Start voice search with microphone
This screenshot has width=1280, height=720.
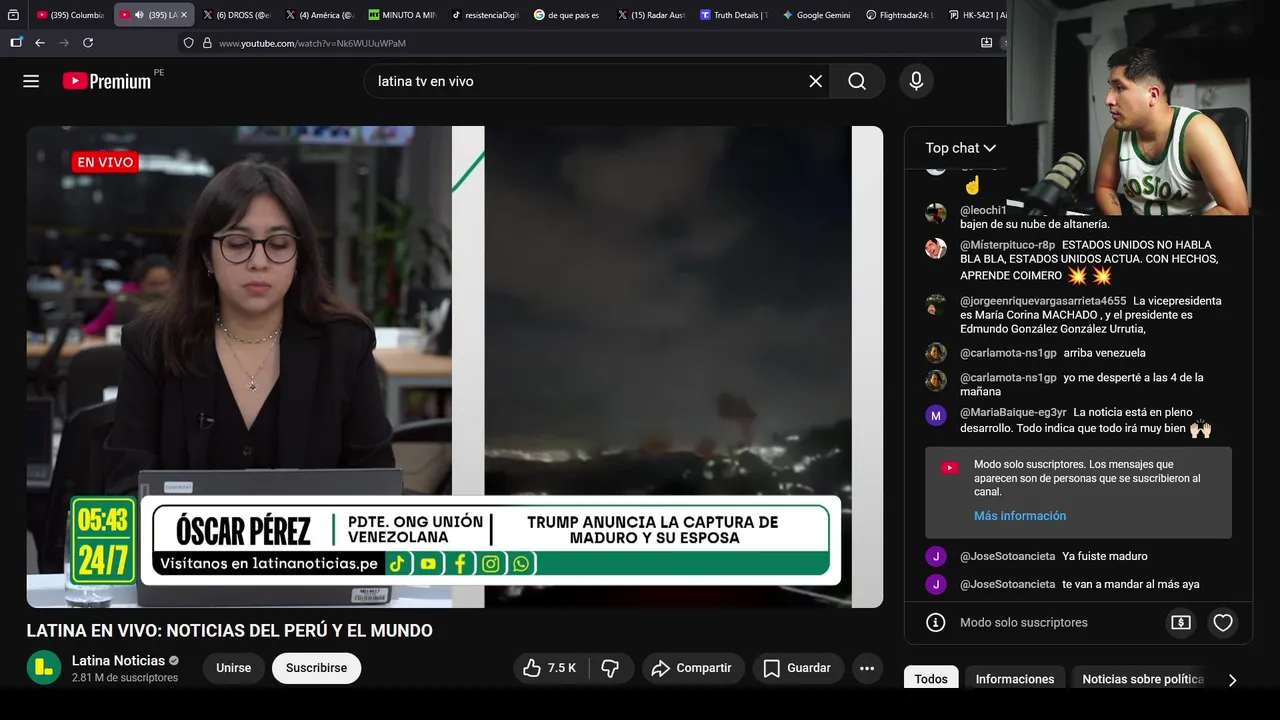(916, 81)
